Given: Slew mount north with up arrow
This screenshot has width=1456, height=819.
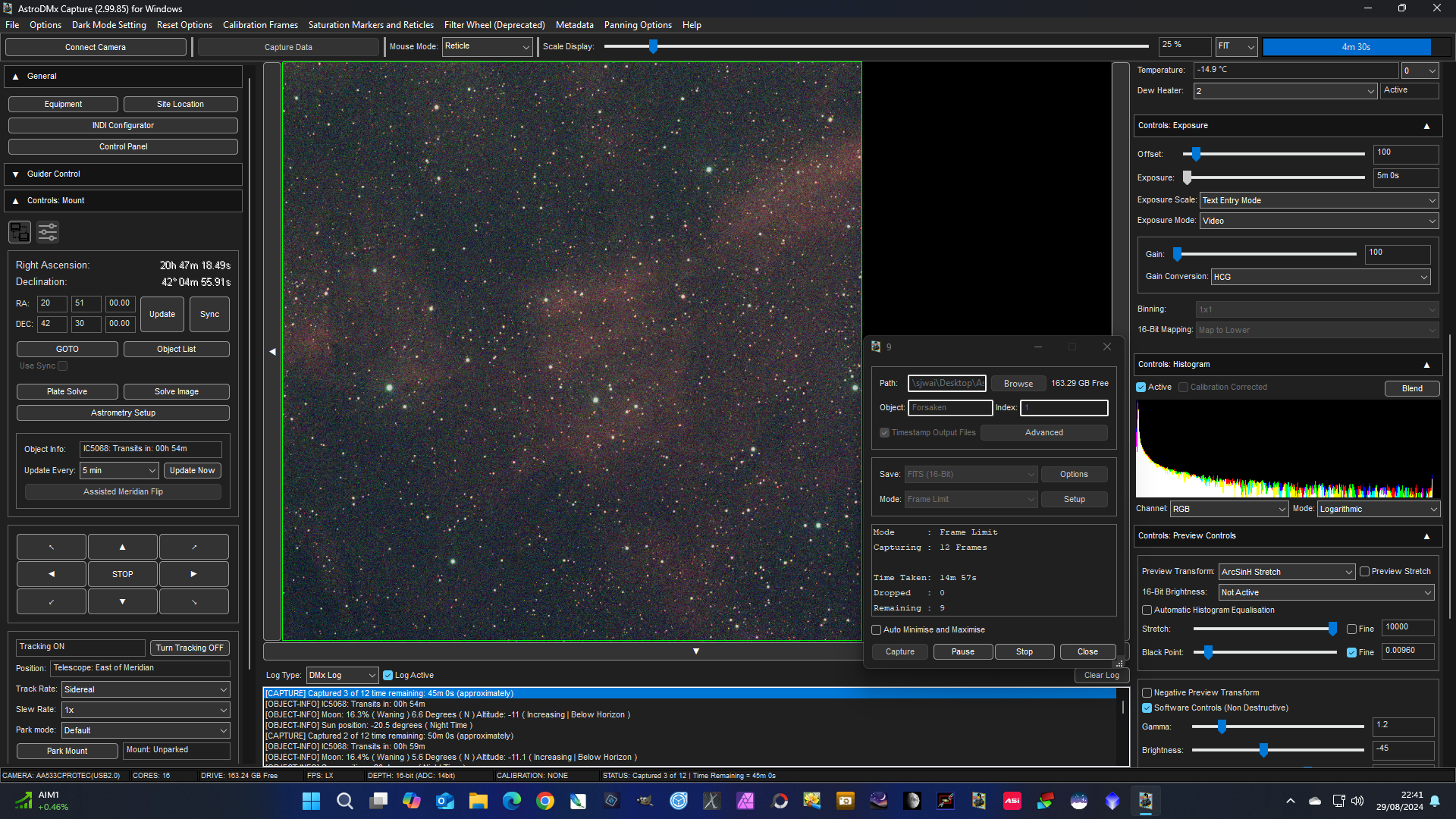Looking at the screenshot, I should pyautogui.click(x=122, y=547).
